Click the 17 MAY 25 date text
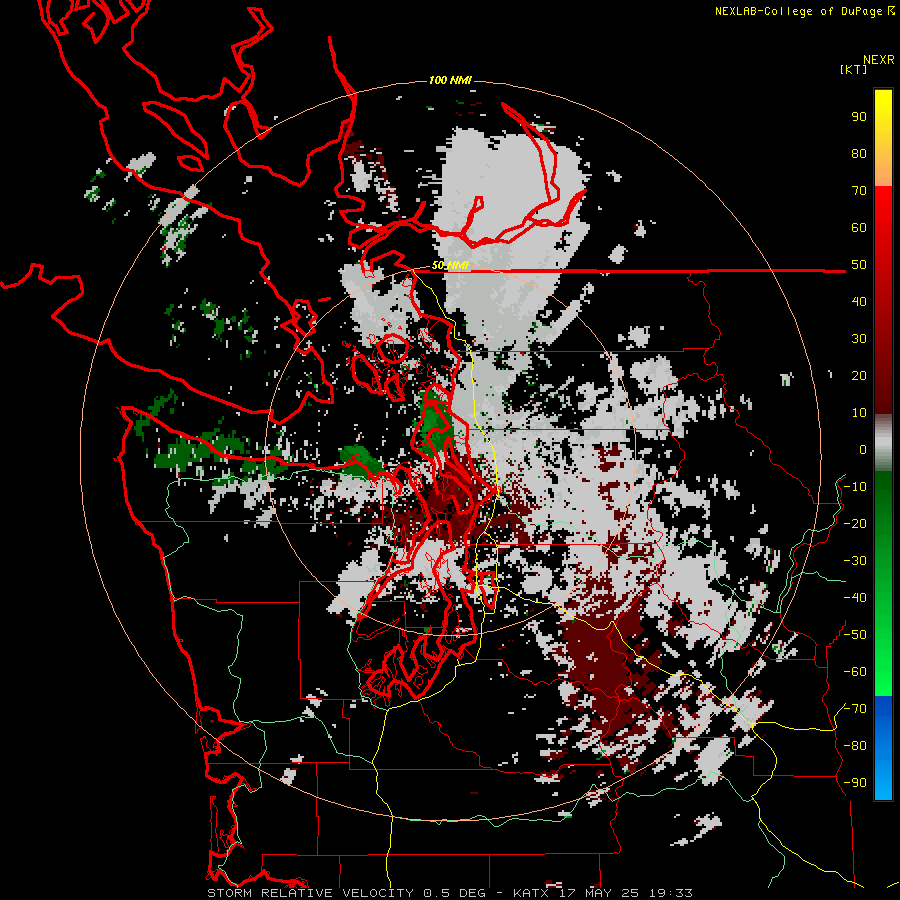Viewport: 900px width, 900px height. pyautogui.click(x=600, y=893)
